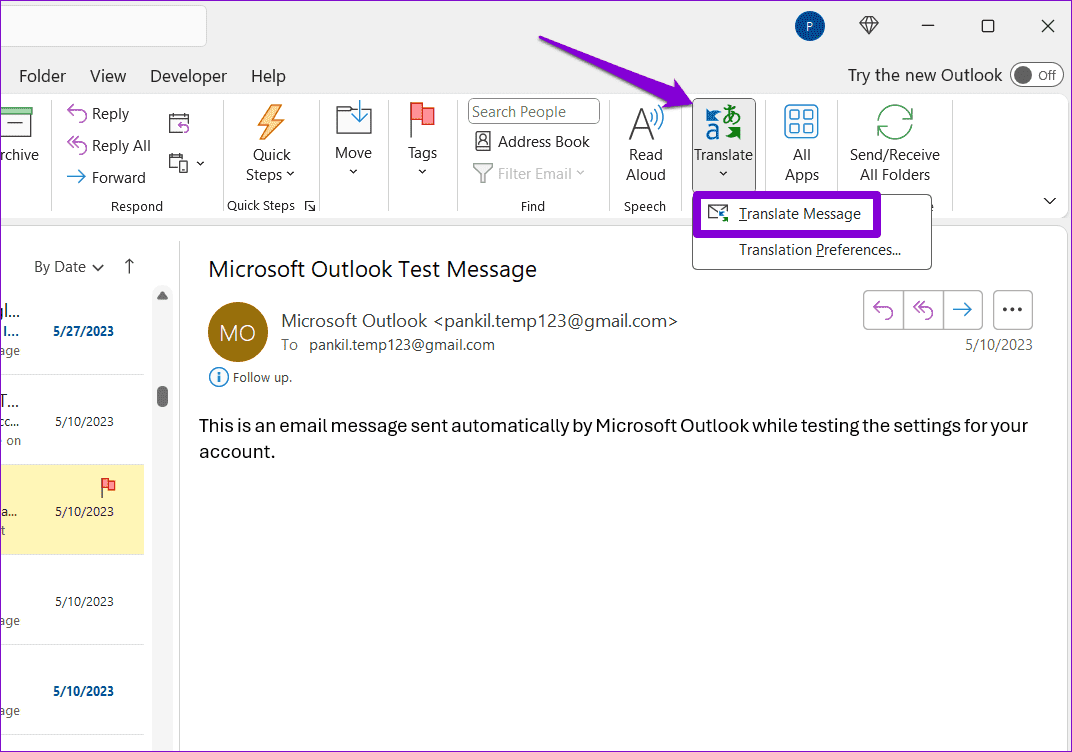Viewport: 1072px width, 752px height.
Task: Click the received date in the reading pane
Action: (x=998, y=345)
